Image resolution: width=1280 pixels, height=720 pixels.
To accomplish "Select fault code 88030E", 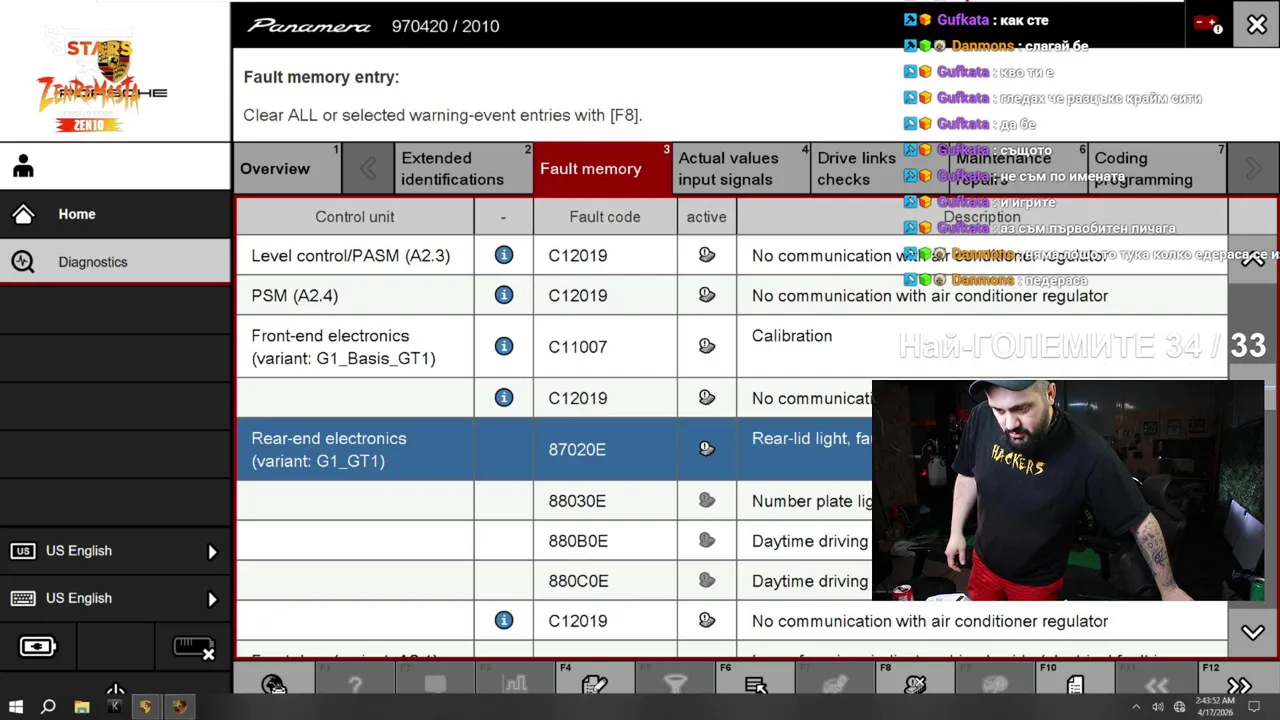I will pos(577,500).
